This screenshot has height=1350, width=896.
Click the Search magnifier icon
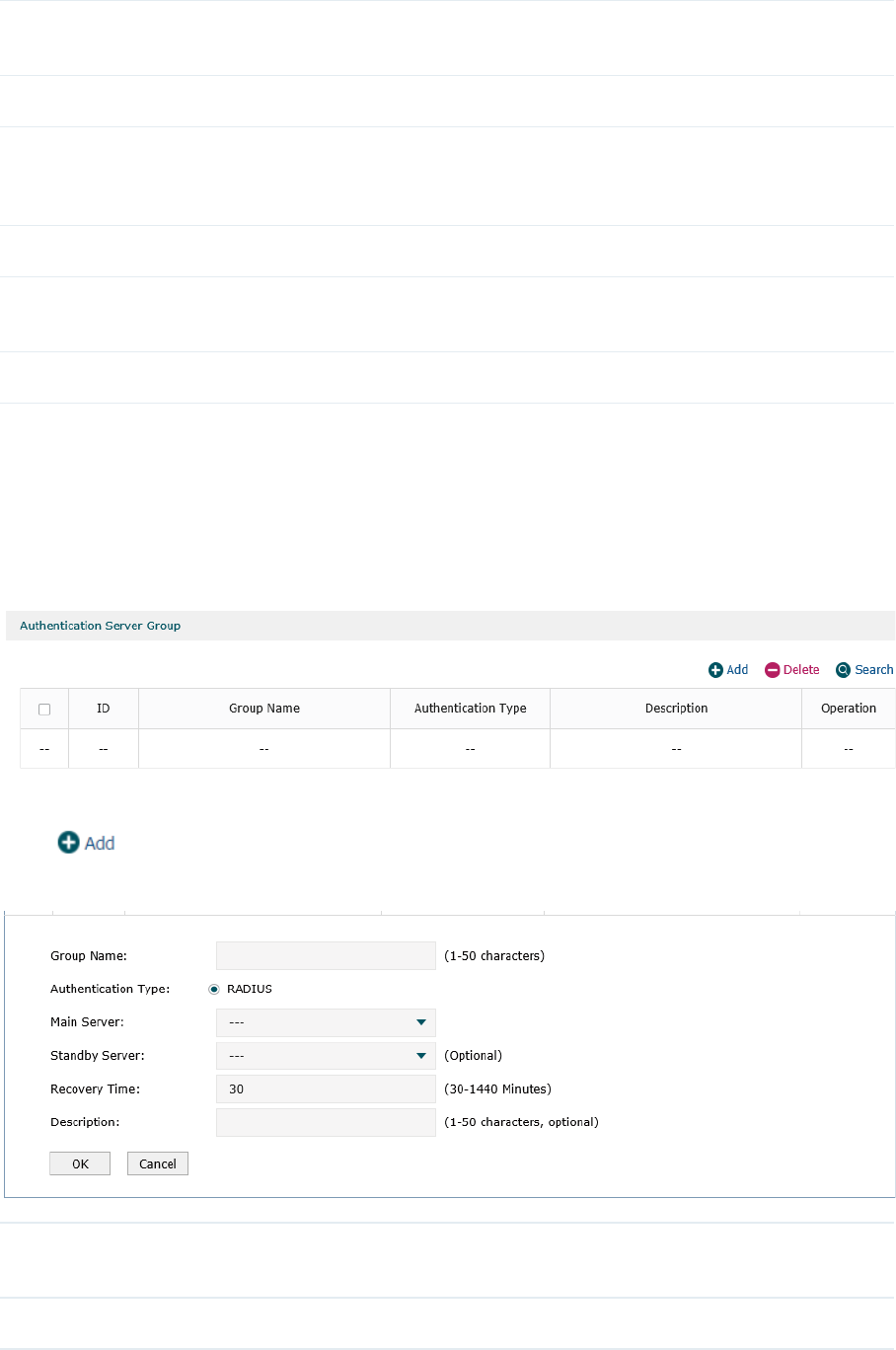(x=843, y=670)
